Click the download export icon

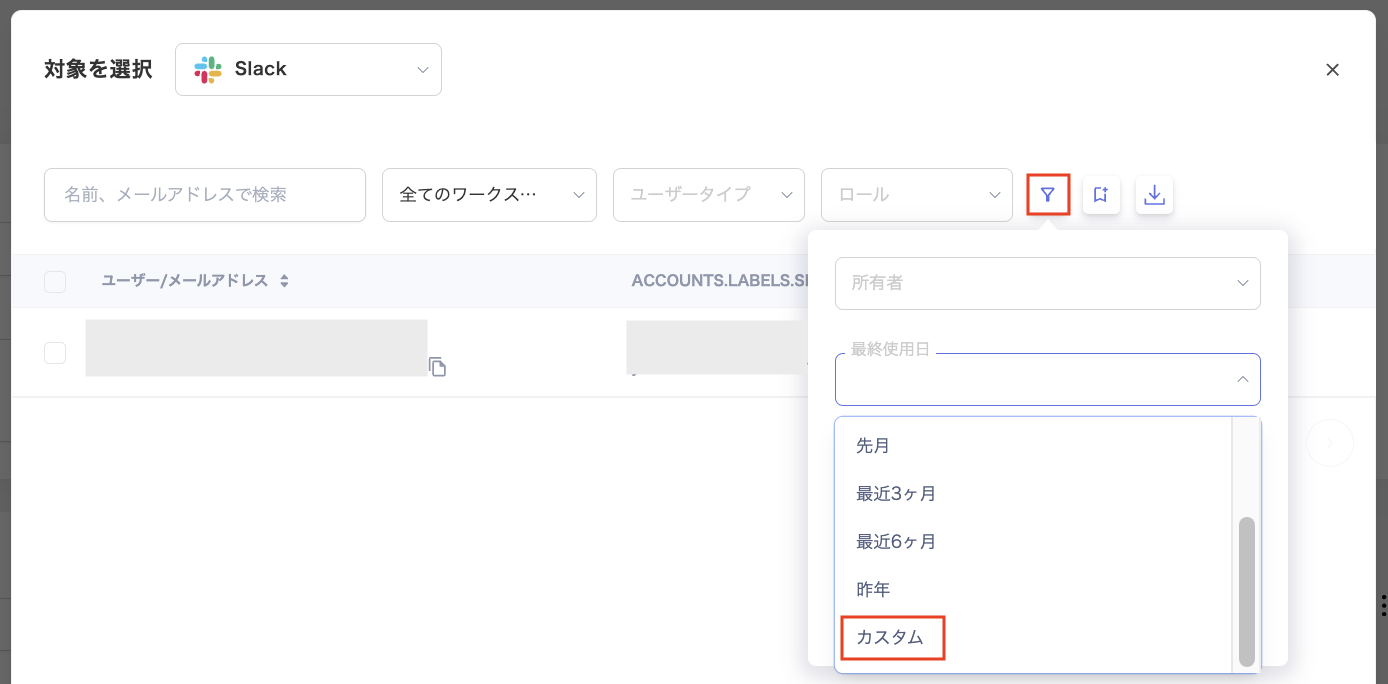click(1154, 195)
